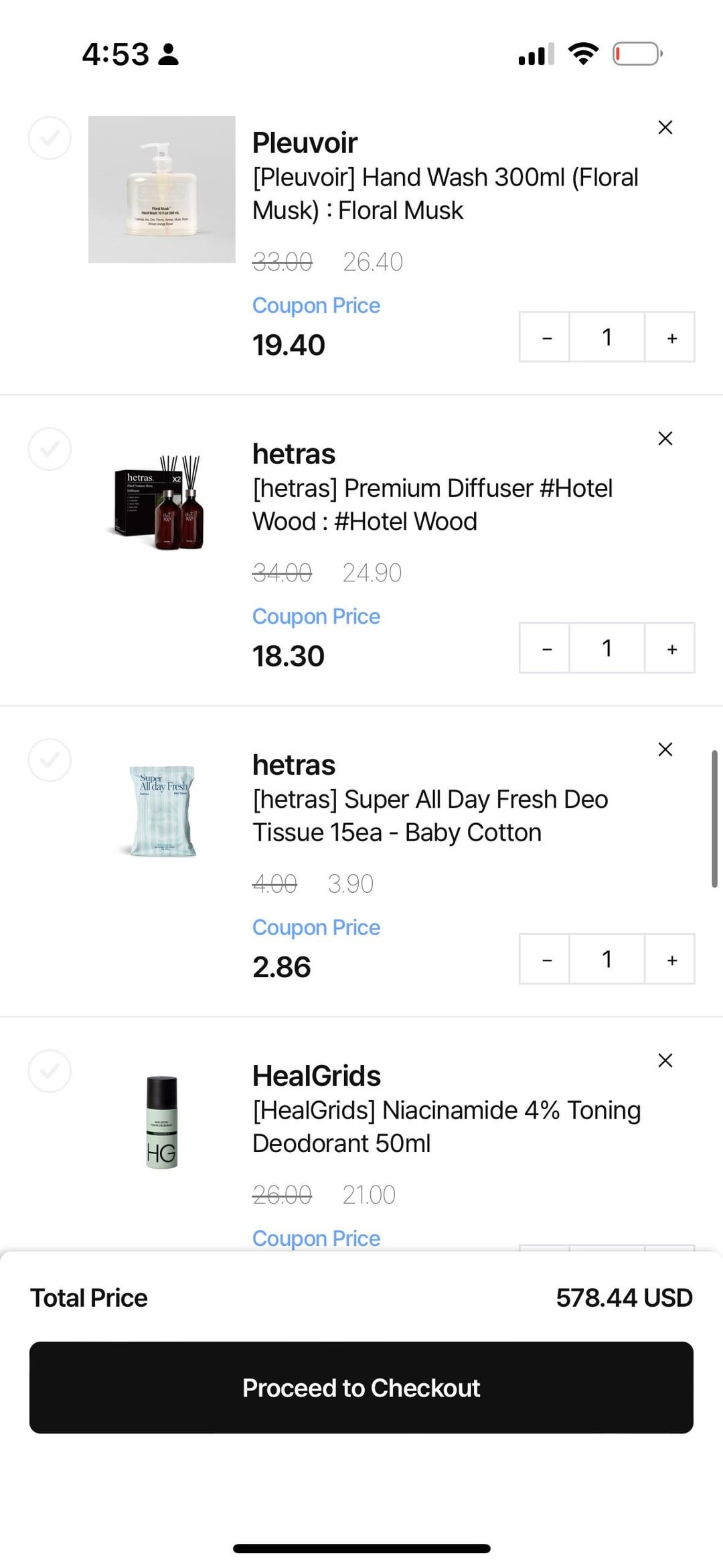This screenshot has height=1568, width=723.
Task: Increase Premium Diffuser quantity with plus
Action: pos(671,648)
